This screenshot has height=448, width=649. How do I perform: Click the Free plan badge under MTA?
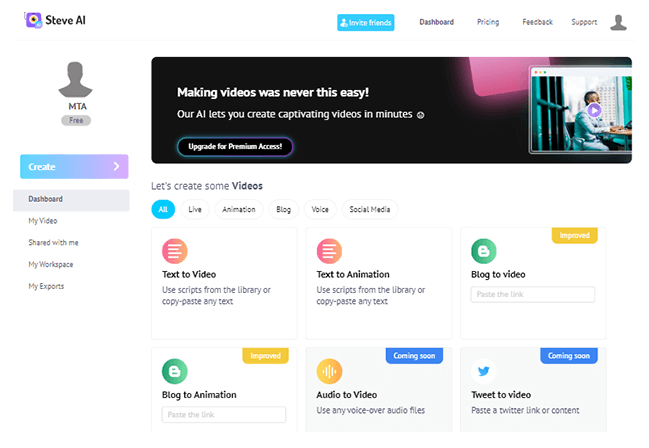tap(76, 120)
